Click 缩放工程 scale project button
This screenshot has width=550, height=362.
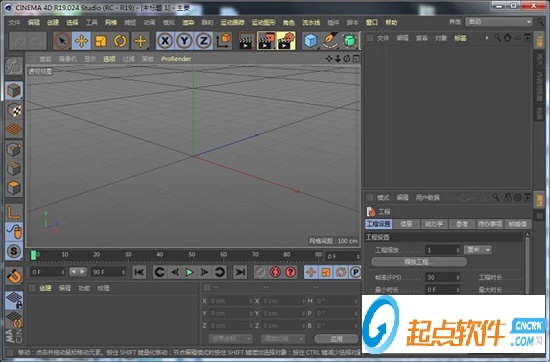point(419,262)
